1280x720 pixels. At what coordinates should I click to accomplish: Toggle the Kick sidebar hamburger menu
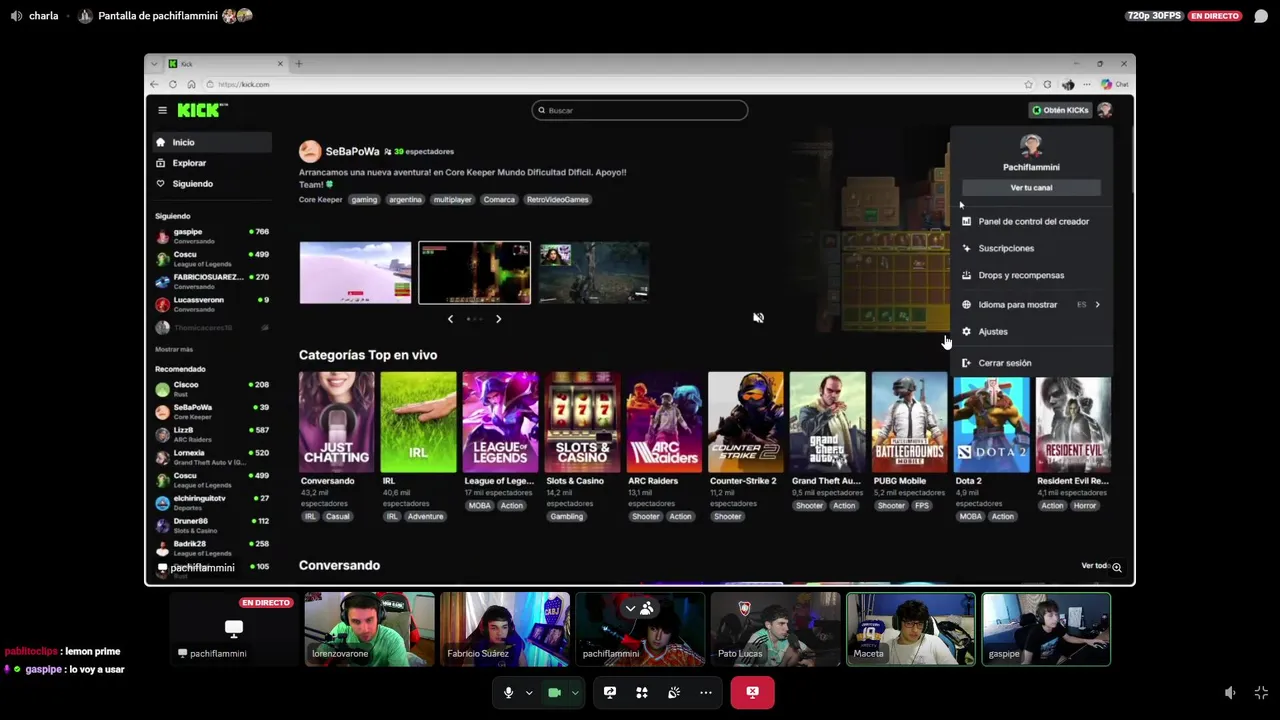[x=162, y=110]
